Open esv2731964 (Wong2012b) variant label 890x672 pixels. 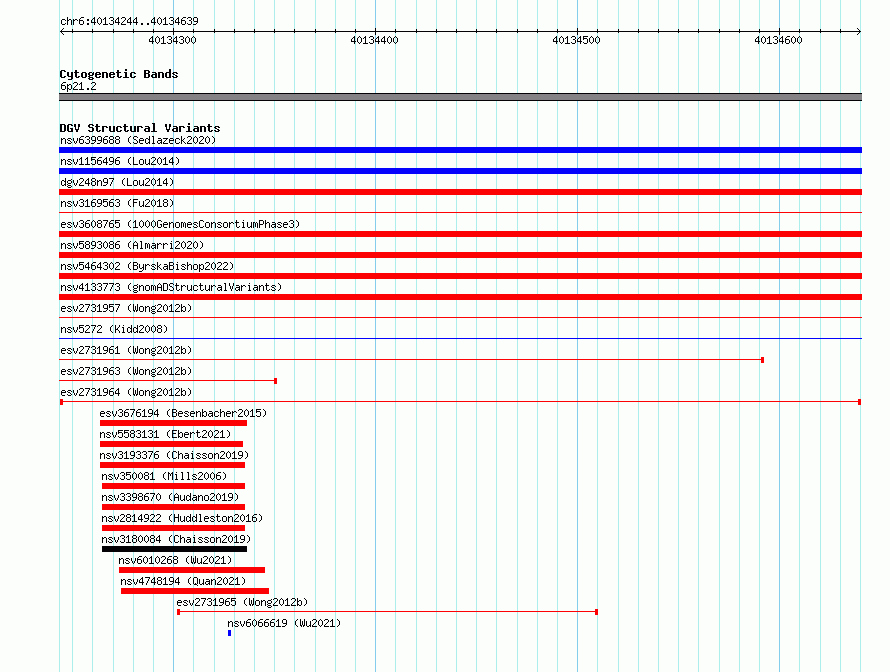126,392
